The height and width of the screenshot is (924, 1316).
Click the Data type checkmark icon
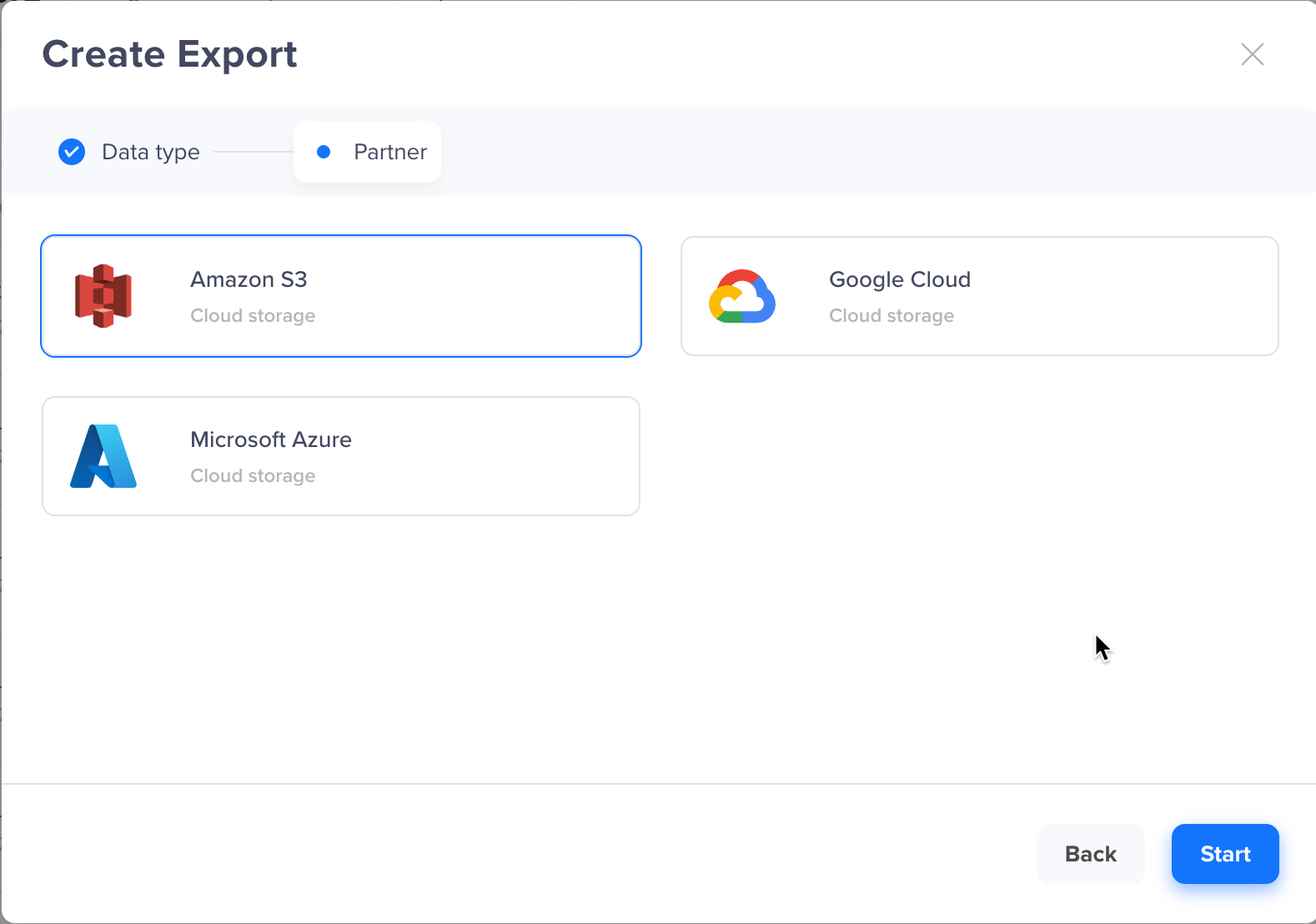point(72,152)
